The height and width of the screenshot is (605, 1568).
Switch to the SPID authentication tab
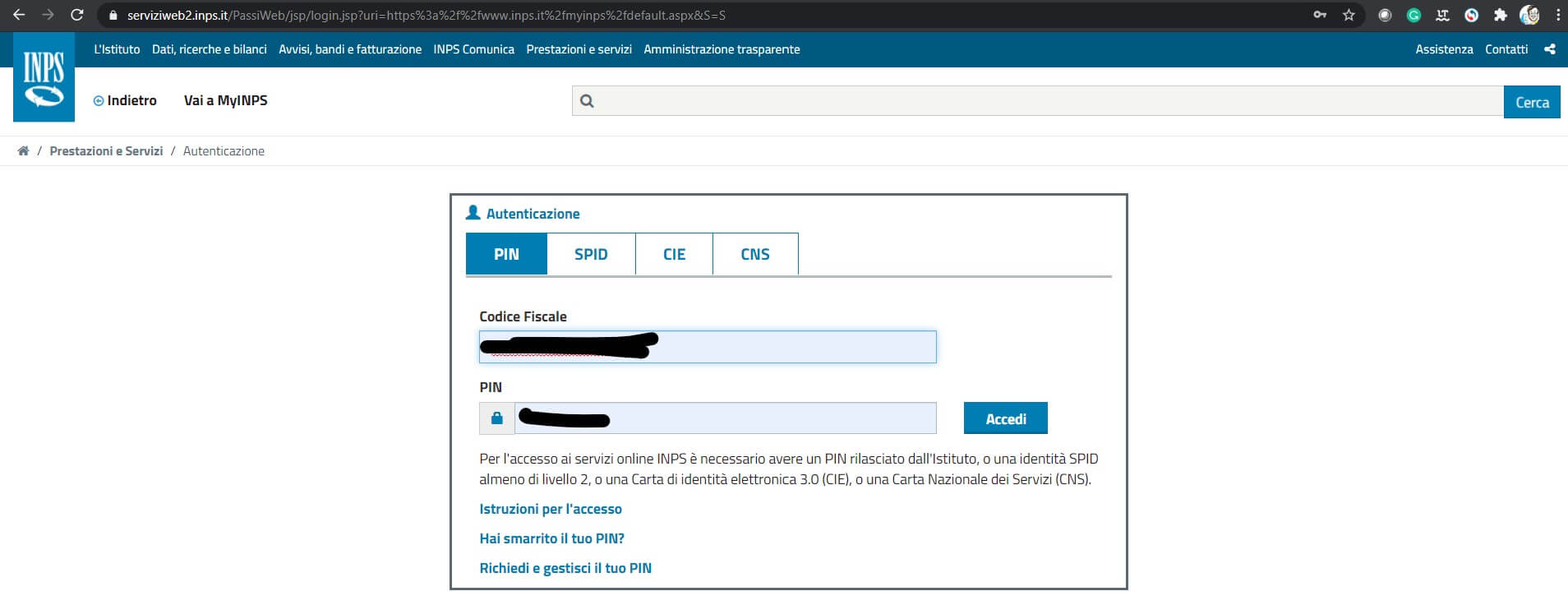coord(590,254)
